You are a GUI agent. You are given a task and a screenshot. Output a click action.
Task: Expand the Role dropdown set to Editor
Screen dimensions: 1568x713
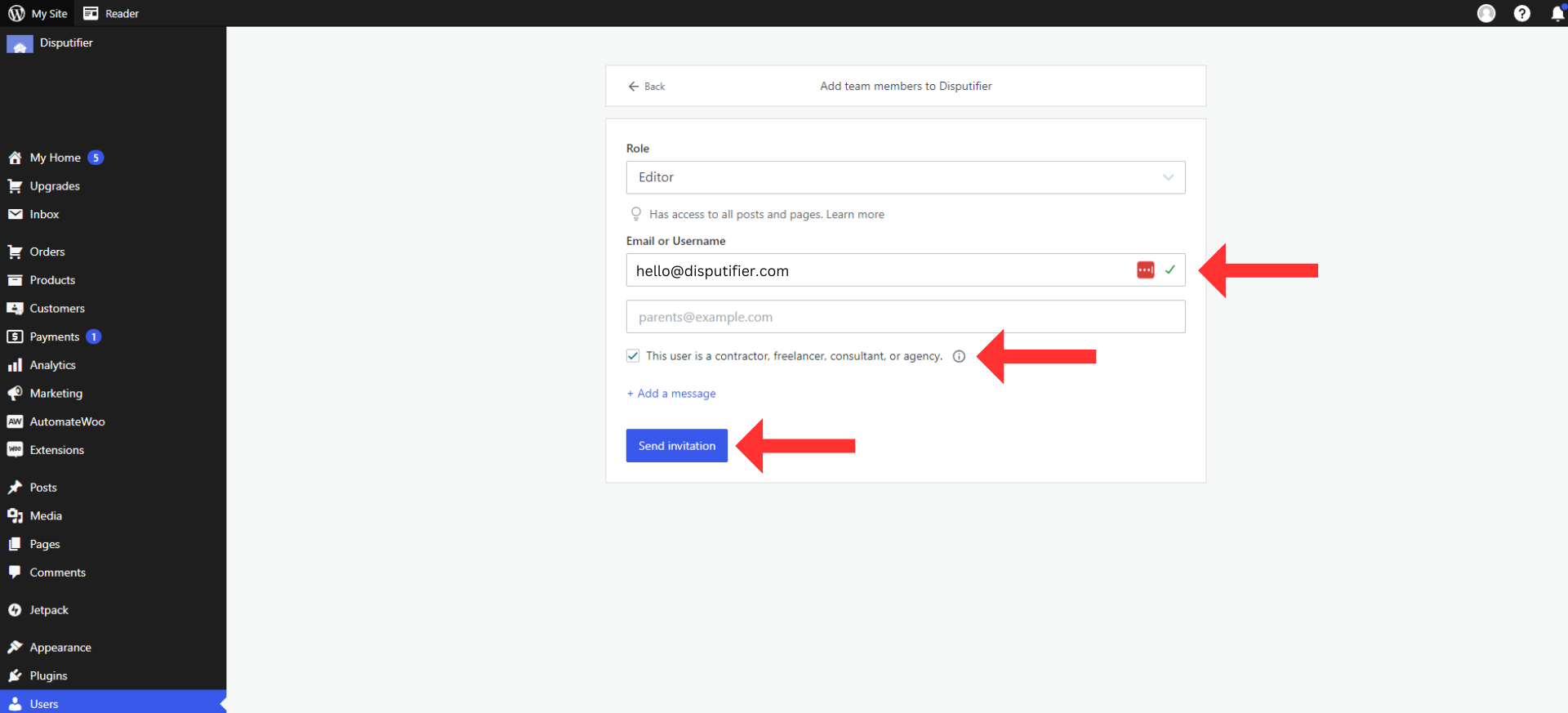905,177
